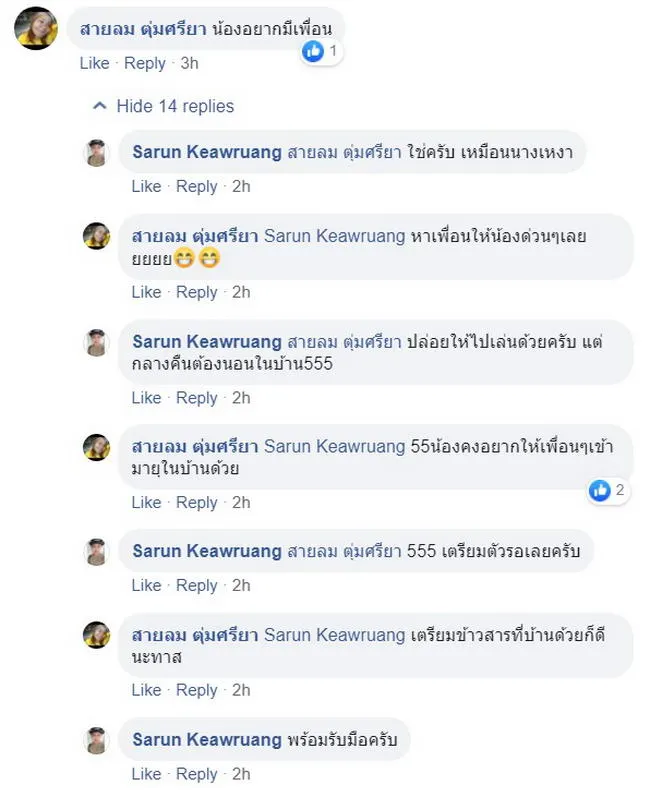The image size is (650, 797).
Task: Like the reply 'พร้อมรับมือครับ'
Action: [x=146, y=774]
